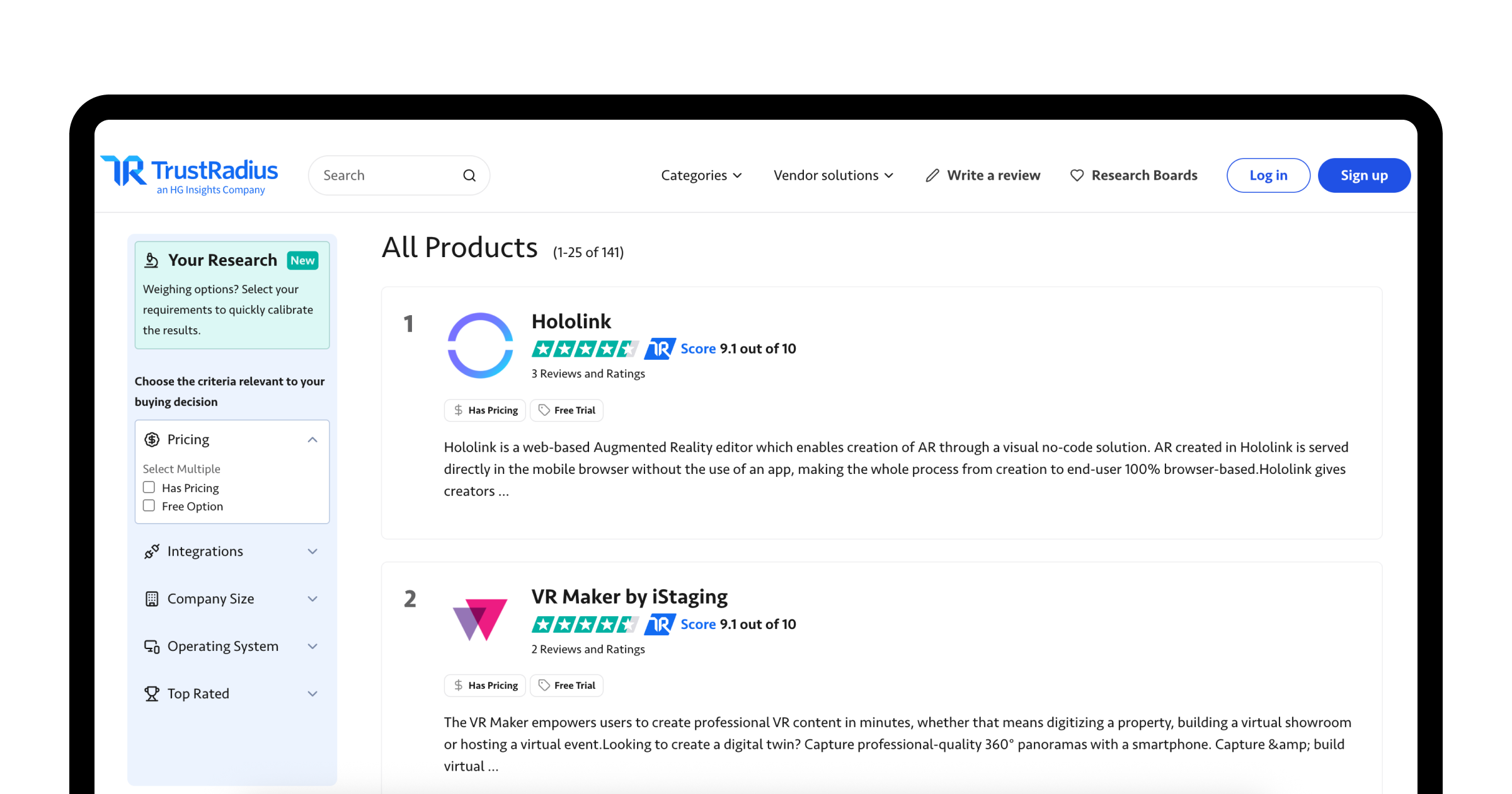Viewport: 1512px width, 794px height.
Task: Open the Vendor solutions menu
Action: point(833,175)
